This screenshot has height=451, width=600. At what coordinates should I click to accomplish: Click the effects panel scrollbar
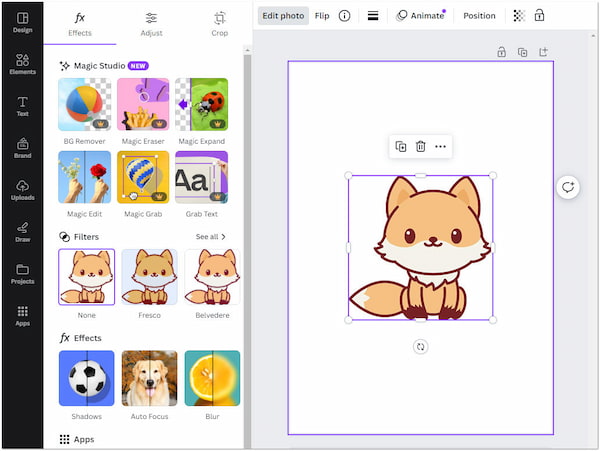pyautogui.click(x=247, y=251)
